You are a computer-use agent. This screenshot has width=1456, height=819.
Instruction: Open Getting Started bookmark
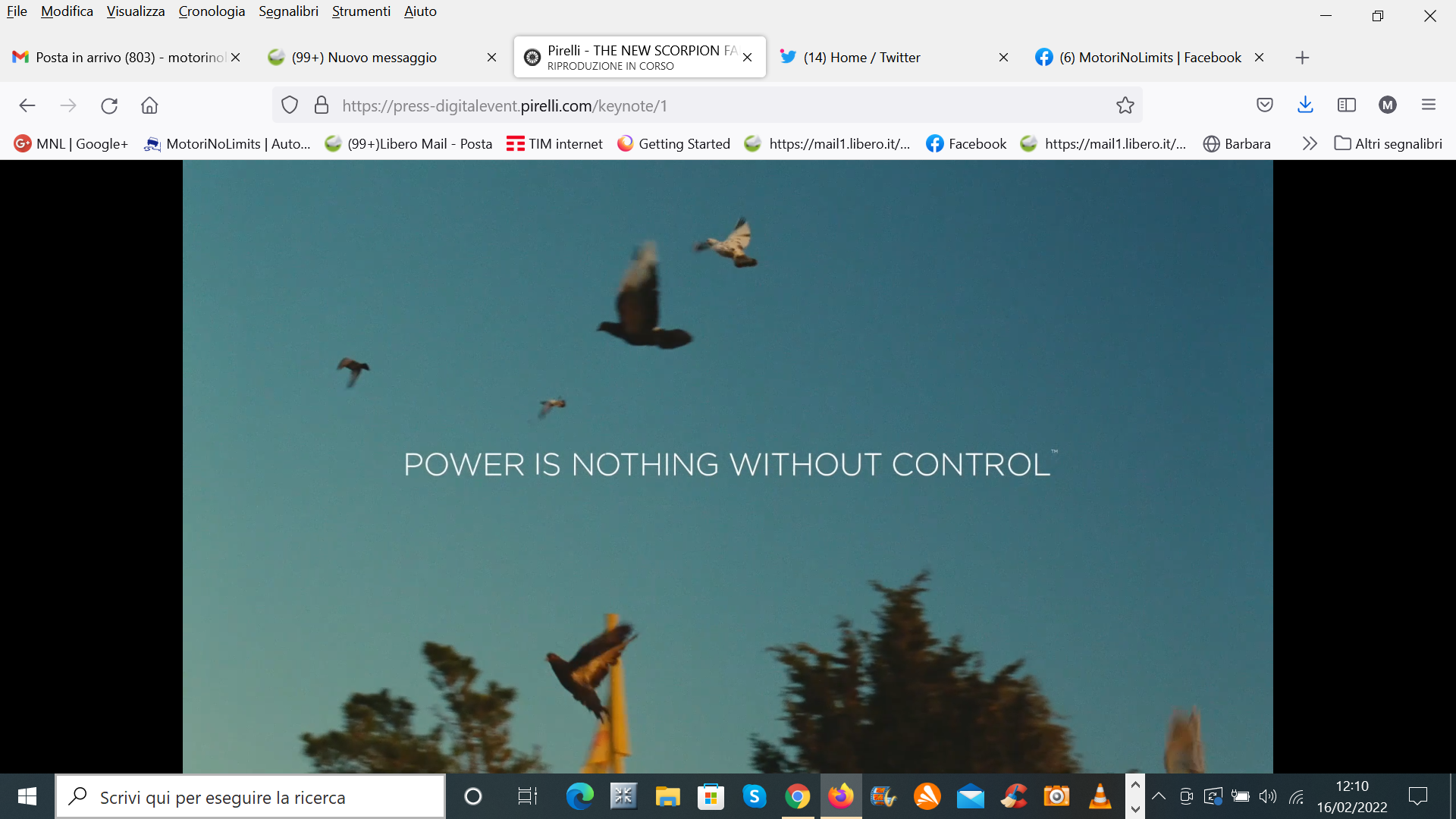(x=673, y=143)
